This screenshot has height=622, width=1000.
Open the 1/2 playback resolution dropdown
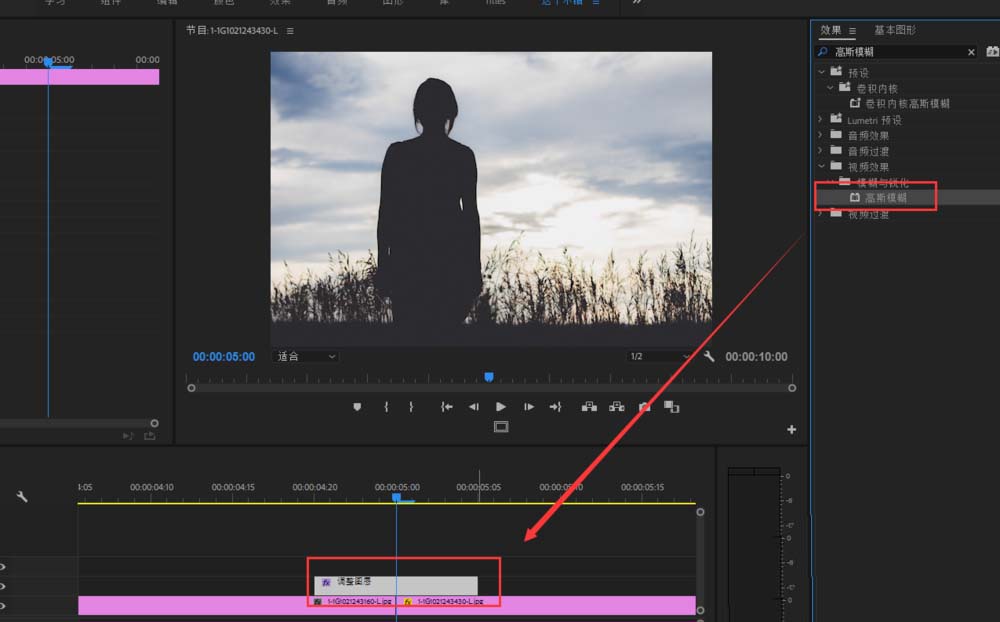(x=659, y=356)
